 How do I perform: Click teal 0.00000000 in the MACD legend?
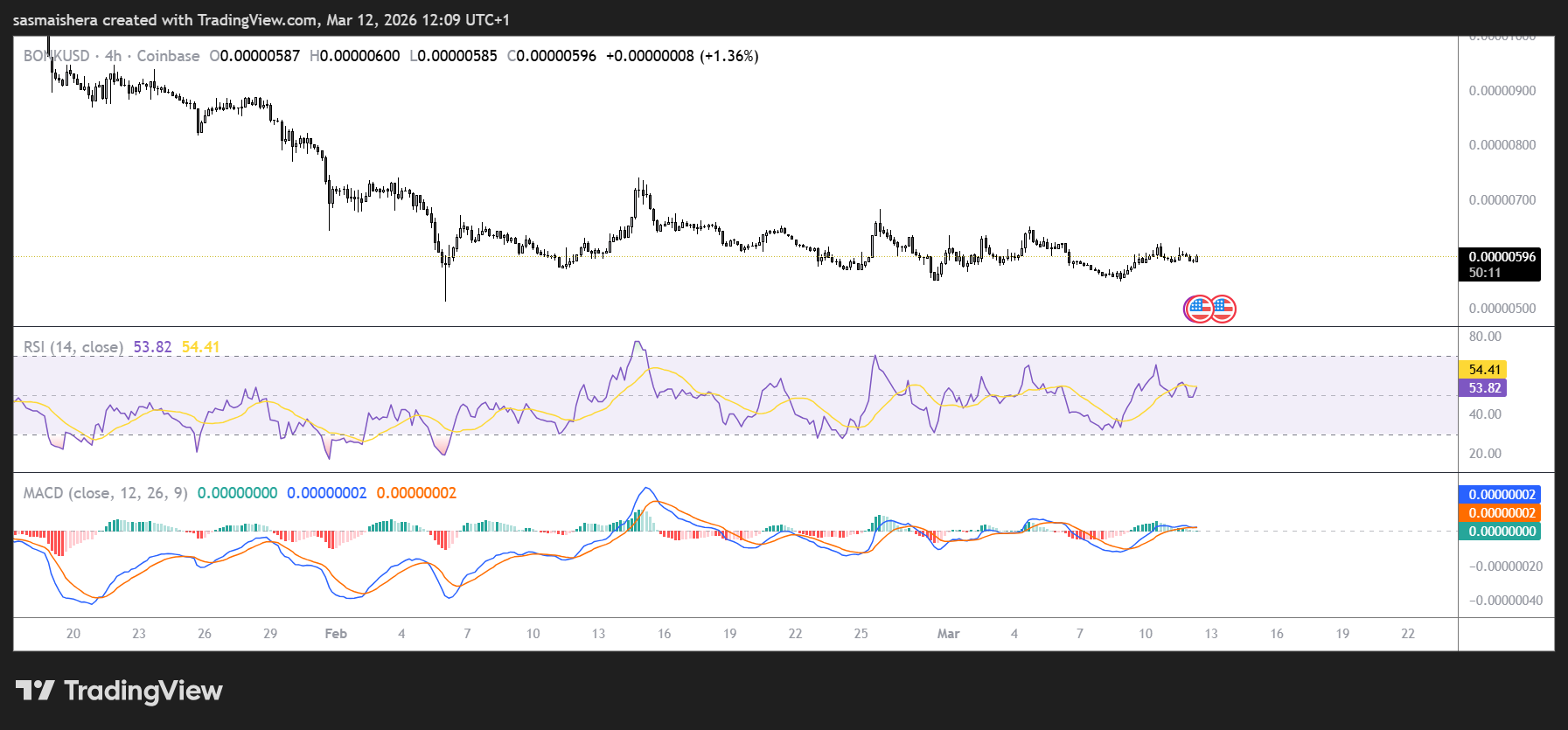[237, 493]
